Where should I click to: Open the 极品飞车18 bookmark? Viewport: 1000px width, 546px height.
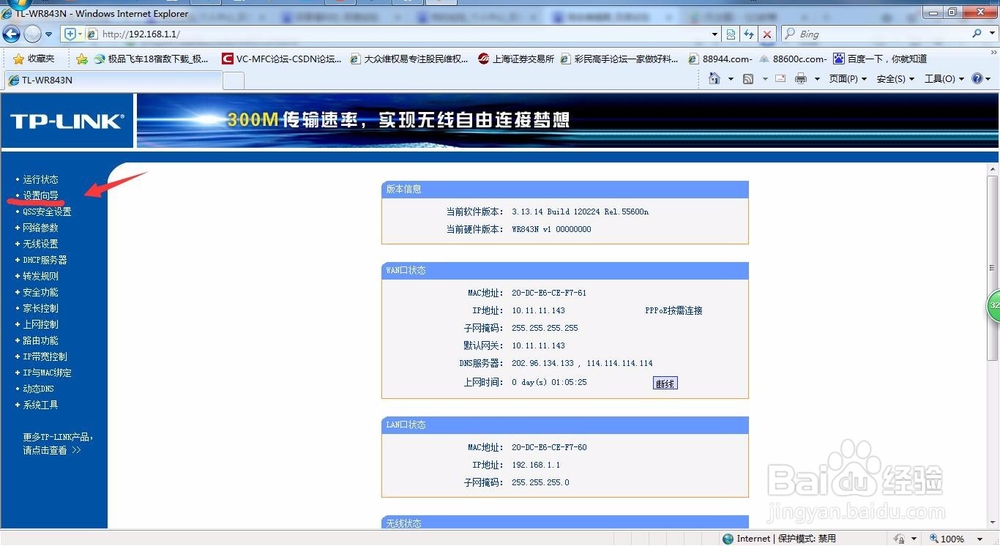tap(151, 59)
